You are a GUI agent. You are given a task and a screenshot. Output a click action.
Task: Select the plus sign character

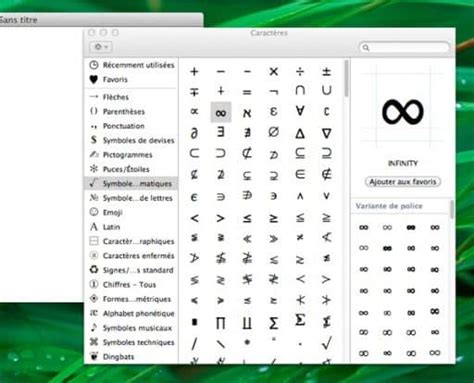point(194,71)
